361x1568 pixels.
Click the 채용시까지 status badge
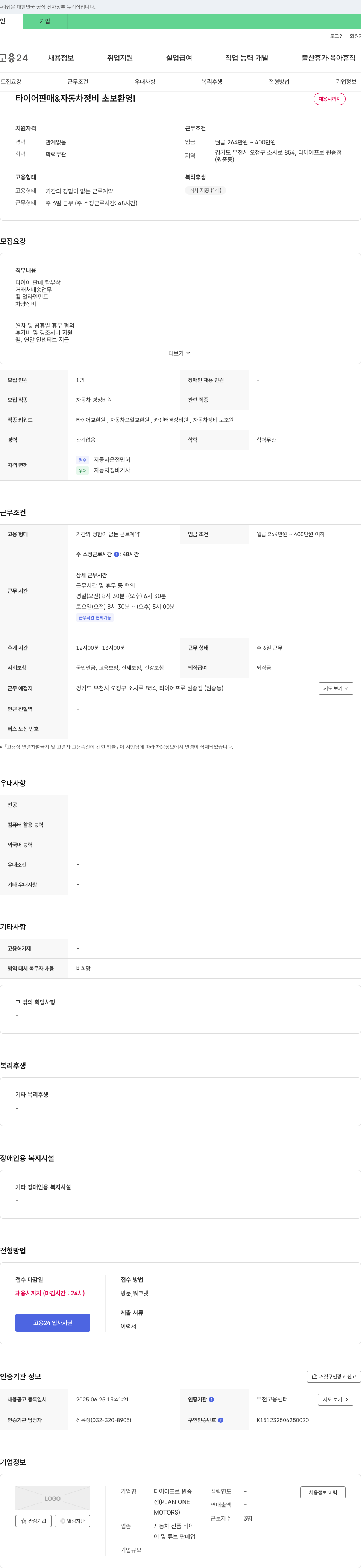329,99
